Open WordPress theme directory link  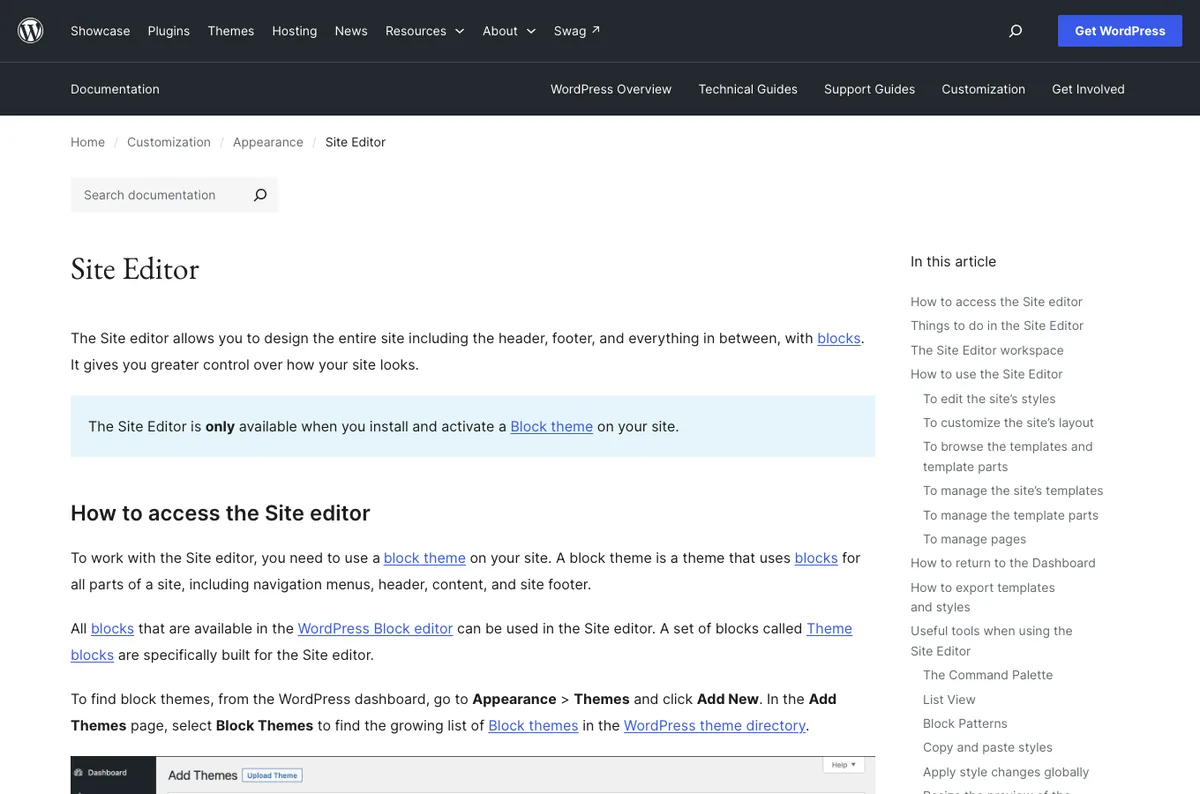coord(715,725)
